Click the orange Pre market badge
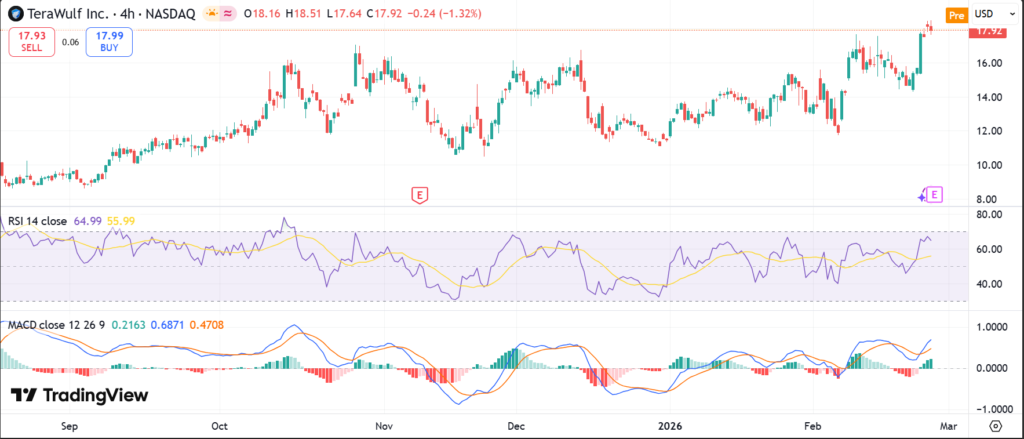1024x439 pixels. click(x=957, y=15)
